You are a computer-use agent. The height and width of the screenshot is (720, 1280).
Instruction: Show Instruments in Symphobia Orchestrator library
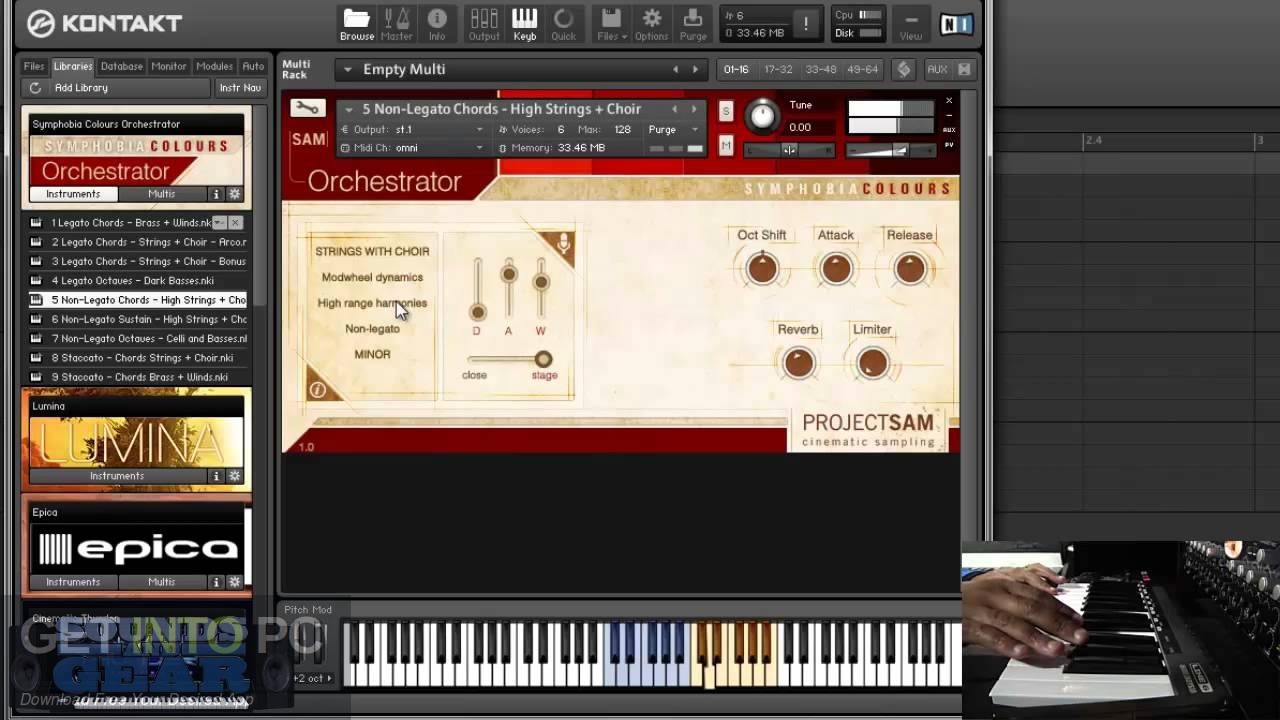click(73, 194)
